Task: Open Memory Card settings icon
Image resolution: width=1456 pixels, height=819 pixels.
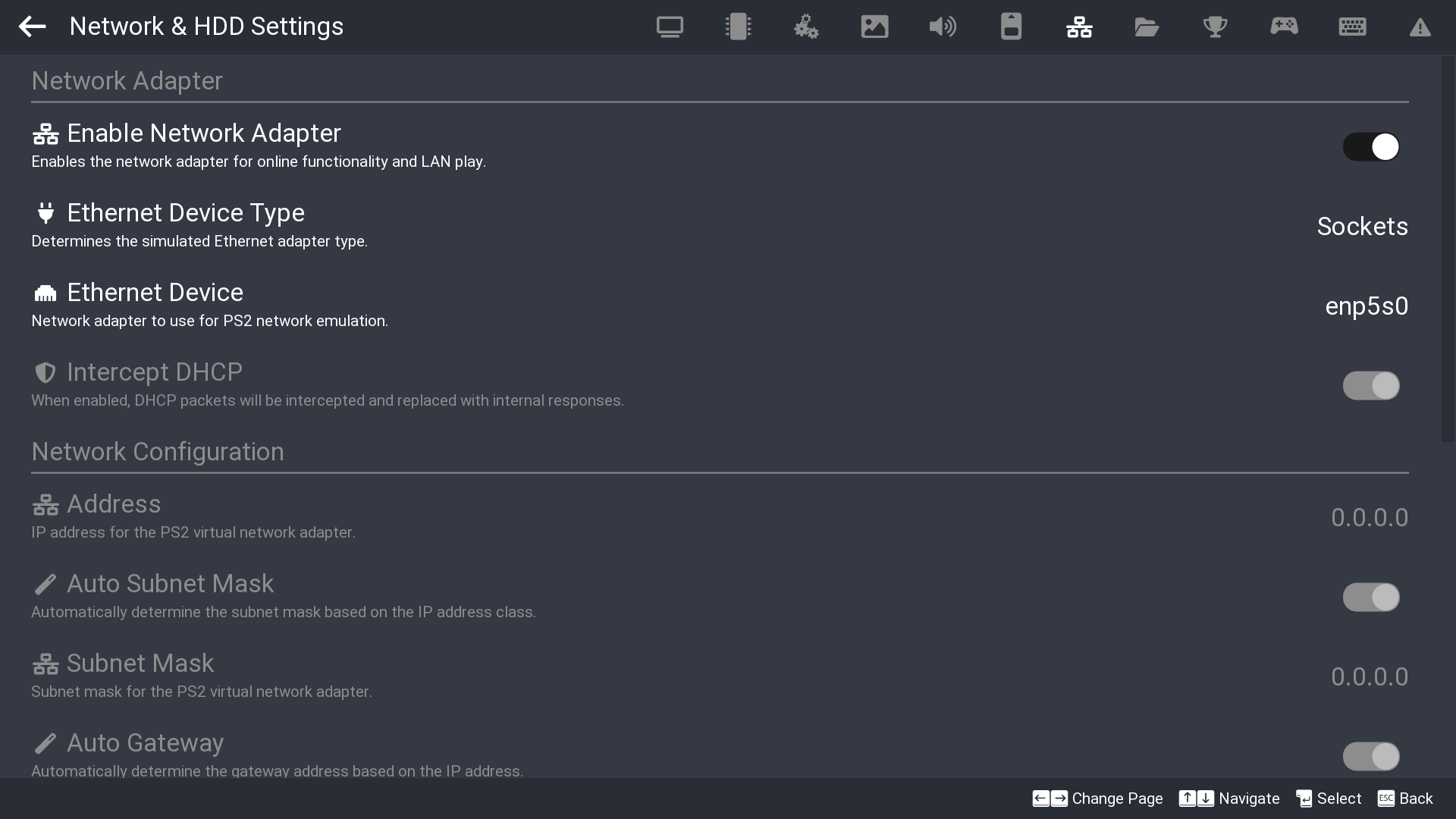Action: (x=1011, y=27)
